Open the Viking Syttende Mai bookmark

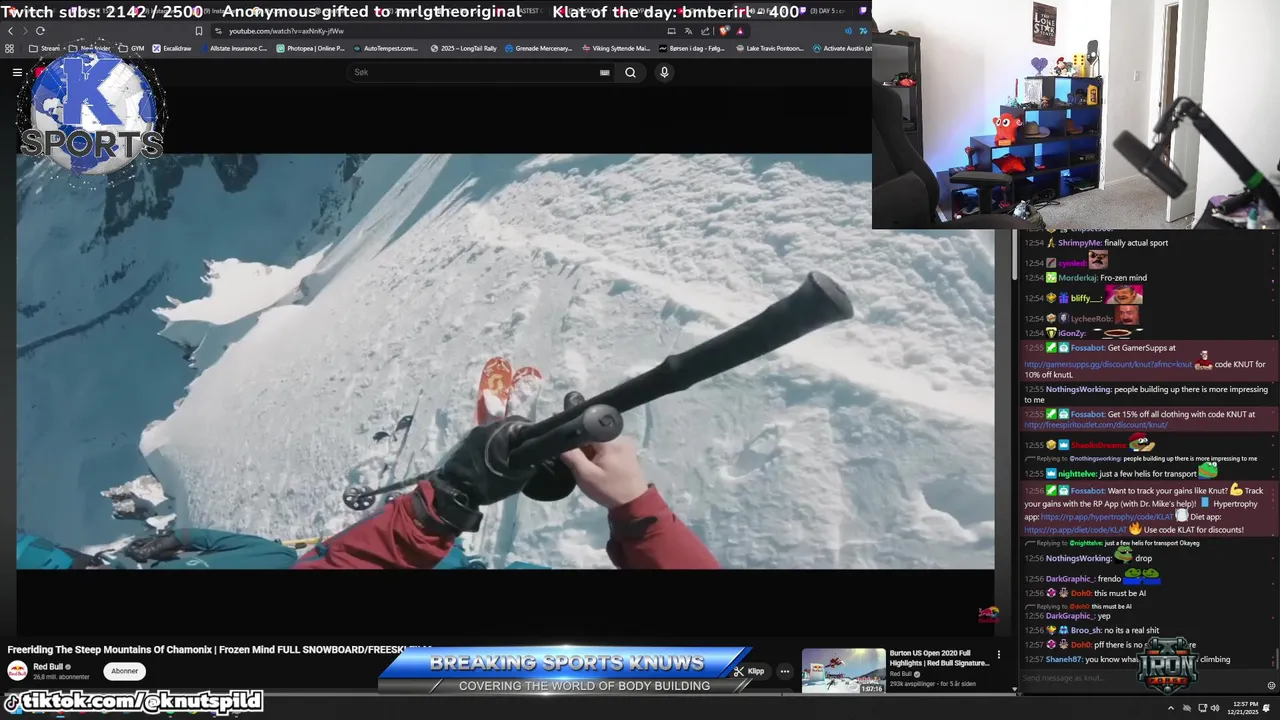(x=615, y=48)
